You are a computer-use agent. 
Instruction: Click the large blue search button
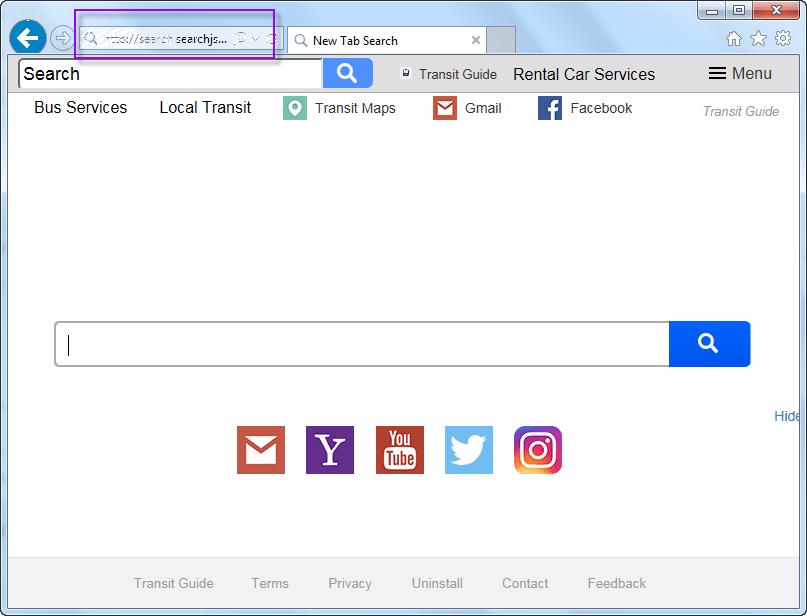[x=709, y=344]
